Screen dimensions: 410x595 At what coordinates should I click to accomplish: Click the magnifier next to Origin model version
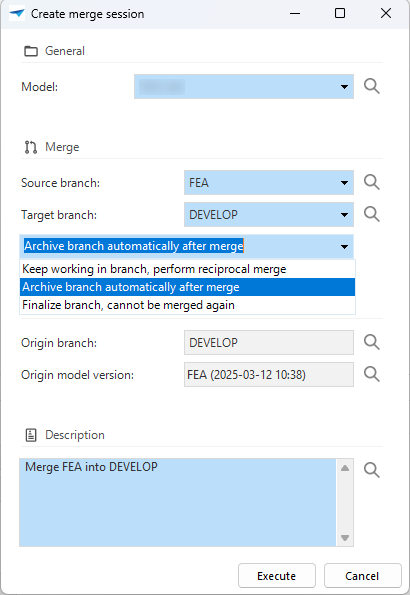coord(372,374)
